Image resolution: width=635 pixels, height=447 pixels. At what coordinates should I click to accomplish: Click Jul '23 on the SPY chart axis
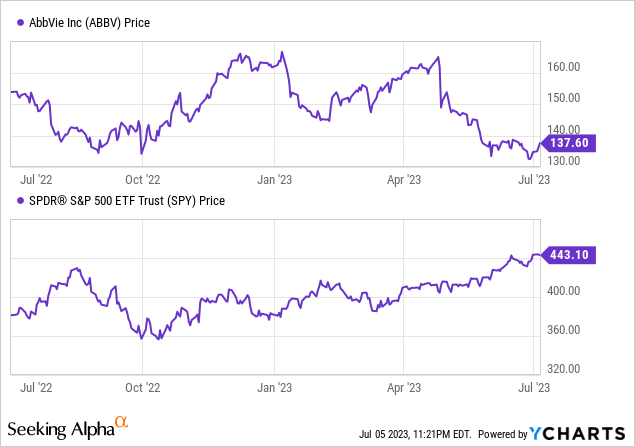point(531,384)
